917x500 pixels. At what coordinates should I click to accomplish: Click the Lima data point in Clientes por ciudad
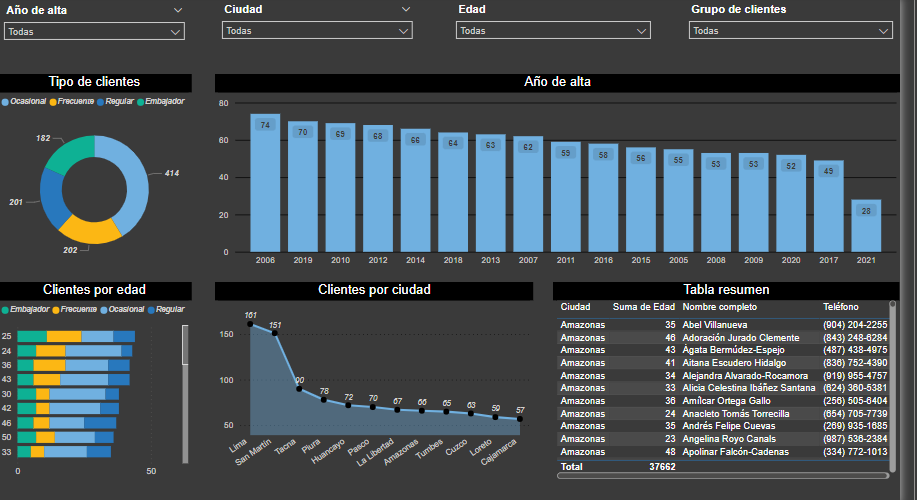click(x=250, y=324)
